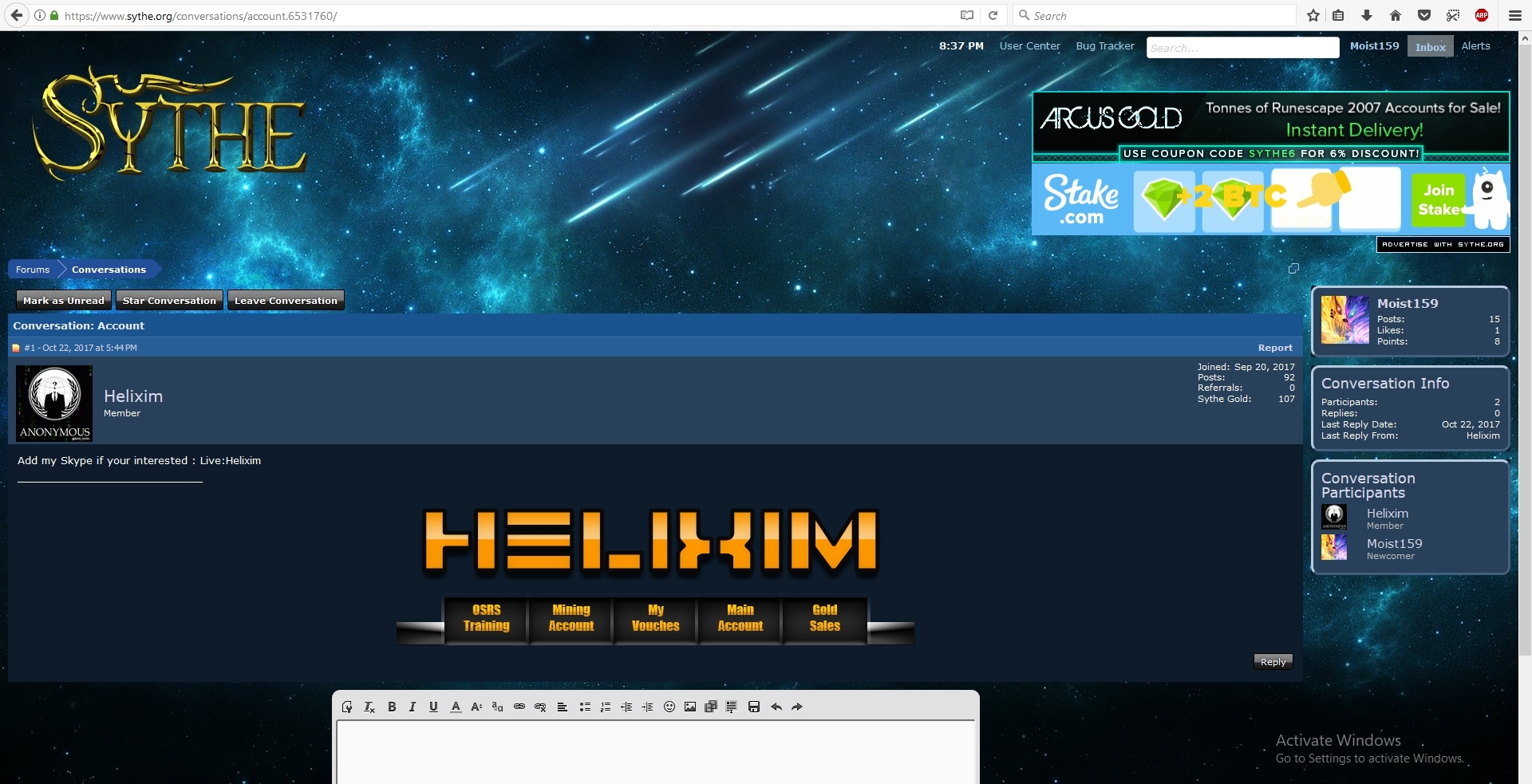Click the Sythe logo
The height and width of the screenshot is (784, 1532).
(170, 124)
